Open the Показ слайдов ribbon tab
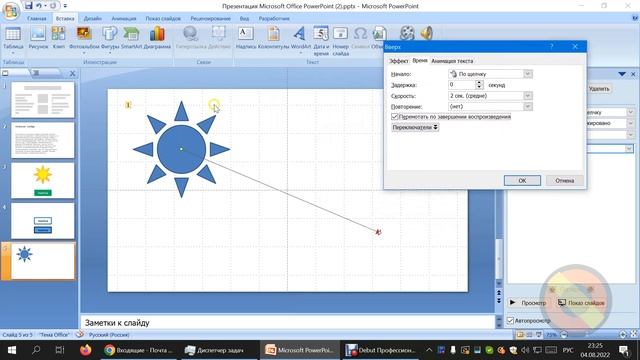Screen dimensions: 640x360 click(x=163, y=18)
